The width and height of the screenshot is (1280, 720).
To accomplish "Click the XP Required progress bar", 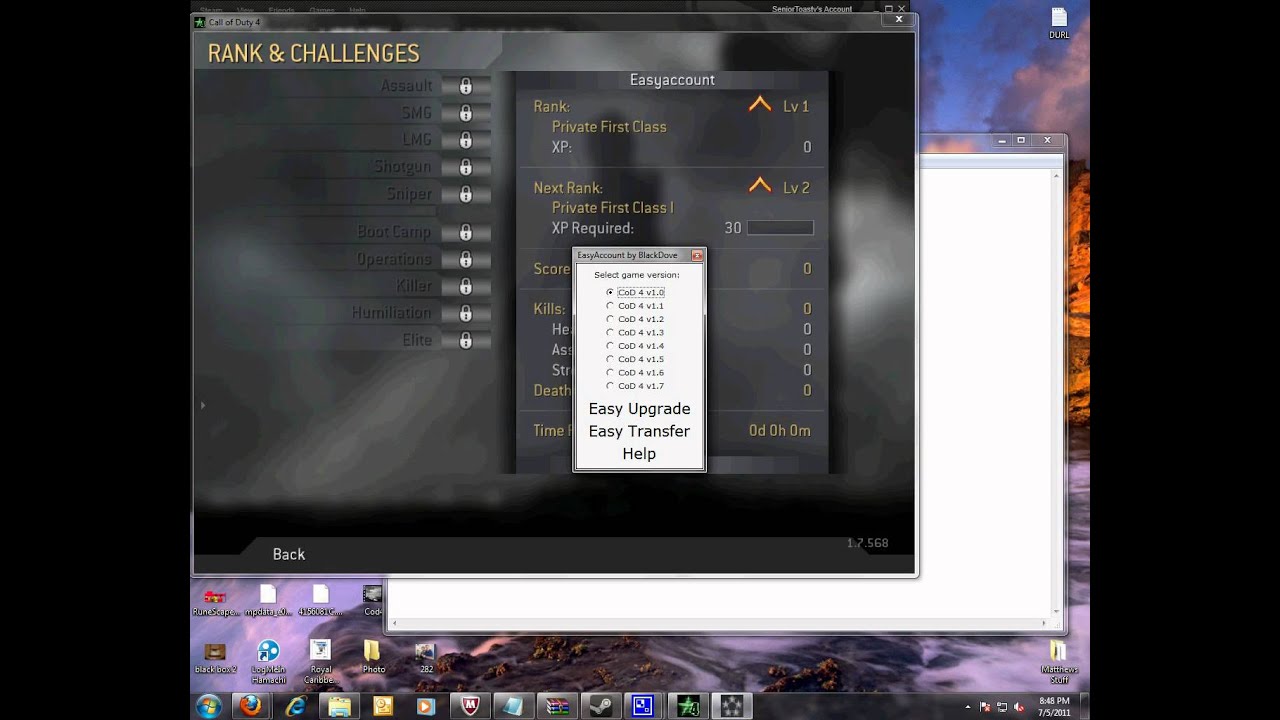I will [x=780, y=228].
